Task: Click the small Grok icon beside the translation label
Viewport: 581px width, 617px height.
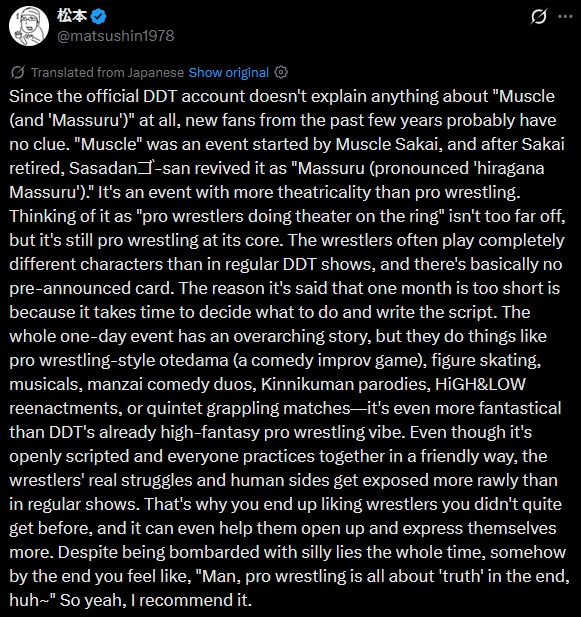Action: [x=18, y=72]
